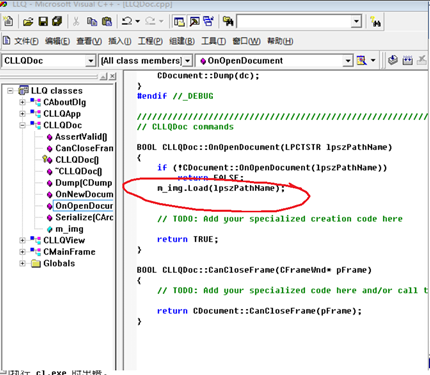Click the Cut scissors icon
The width and height of the screenshot is (430, 375).
(76, 22)
